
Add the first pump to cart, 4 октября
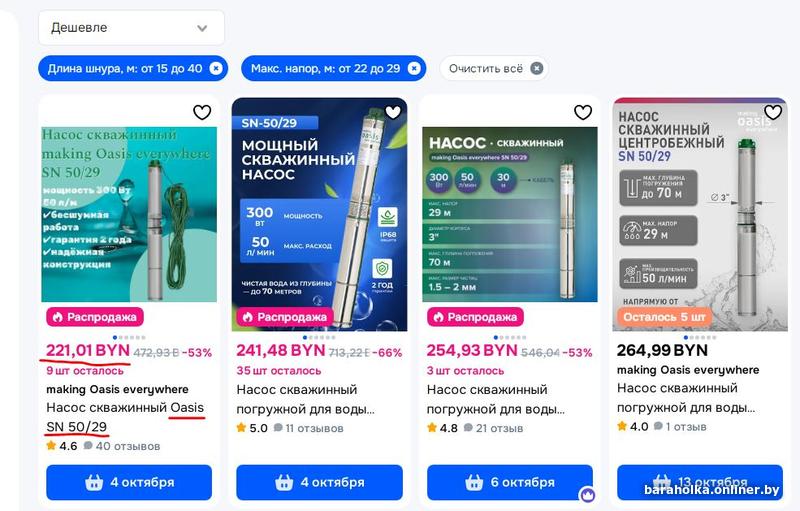tap(129, 482)
